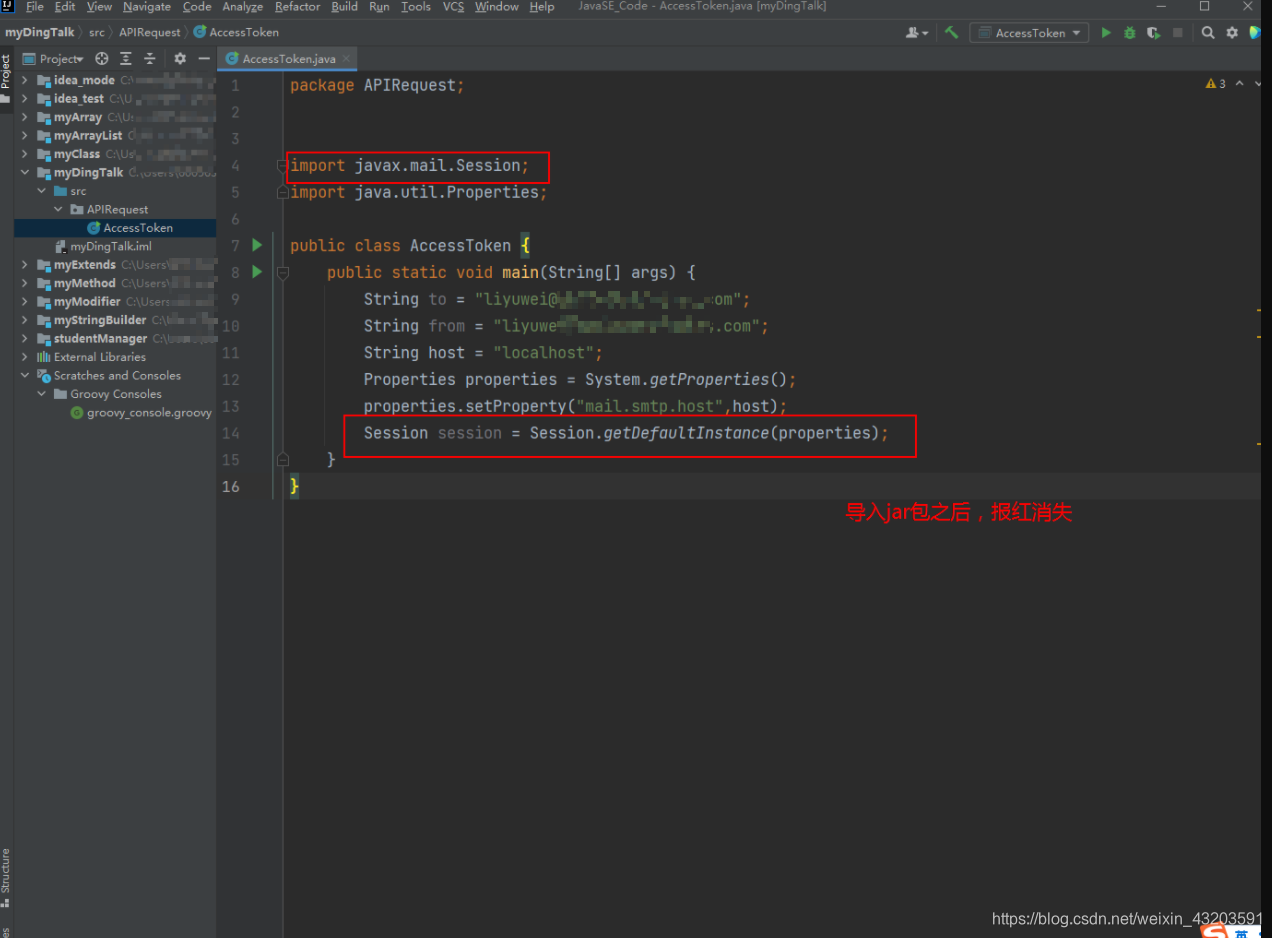The image size is (1272, 938).
Task: Expand the myMethod module
Action: [x=25, y=283]
